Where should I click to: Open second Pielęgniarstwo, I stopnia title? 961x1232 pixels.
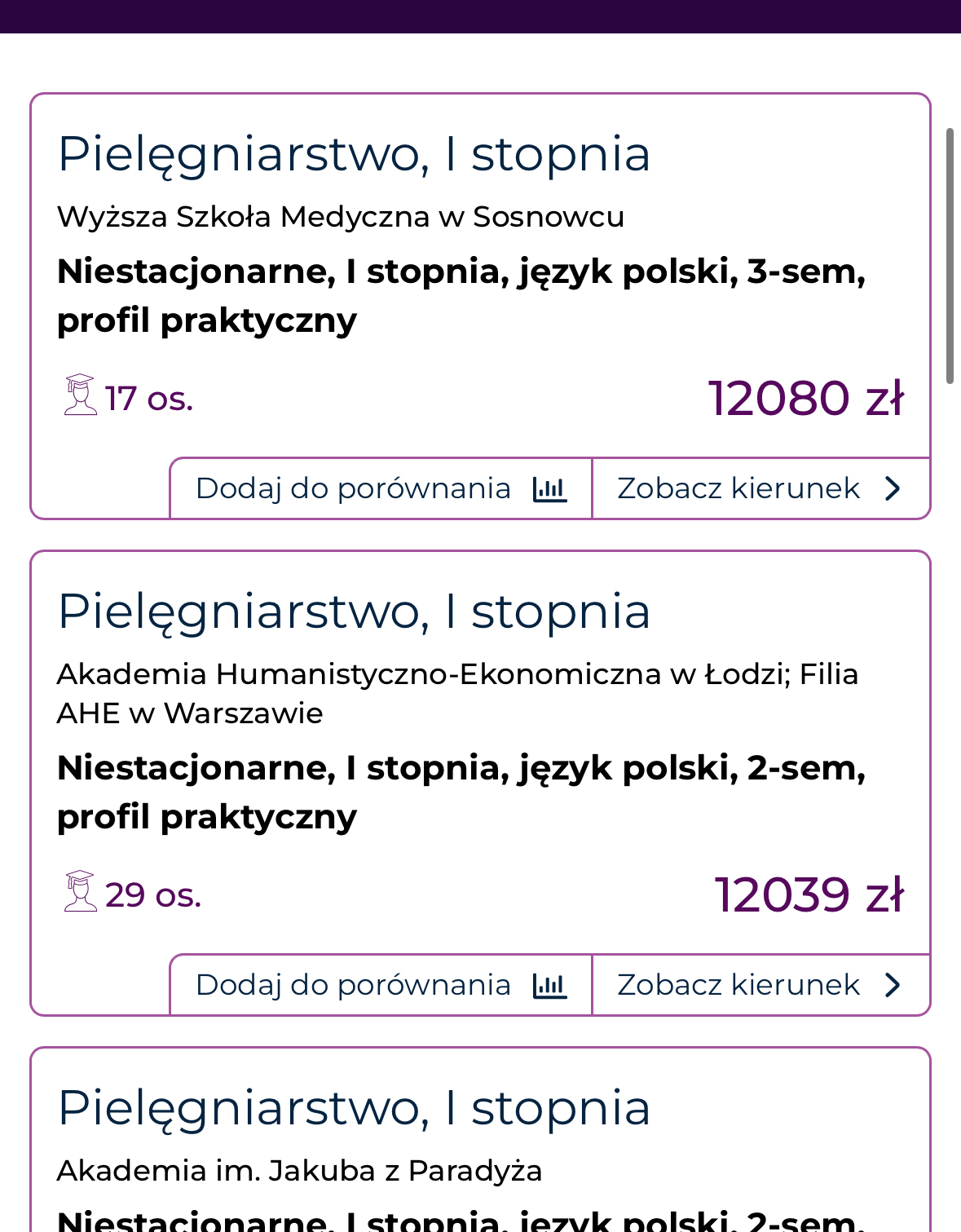pyautogui.click(x=354, y=612)
